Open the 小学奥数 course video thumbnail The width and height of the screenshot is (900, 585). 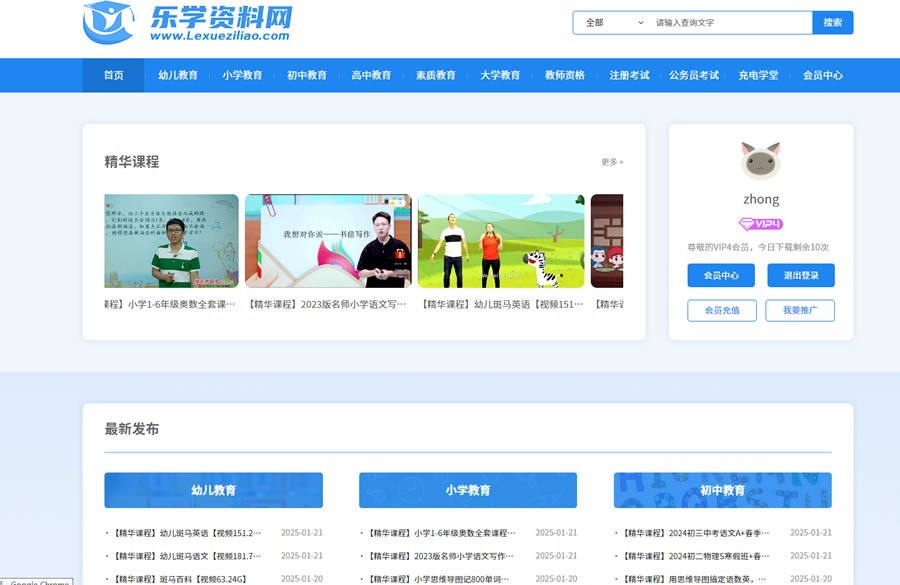coord(171,241)
